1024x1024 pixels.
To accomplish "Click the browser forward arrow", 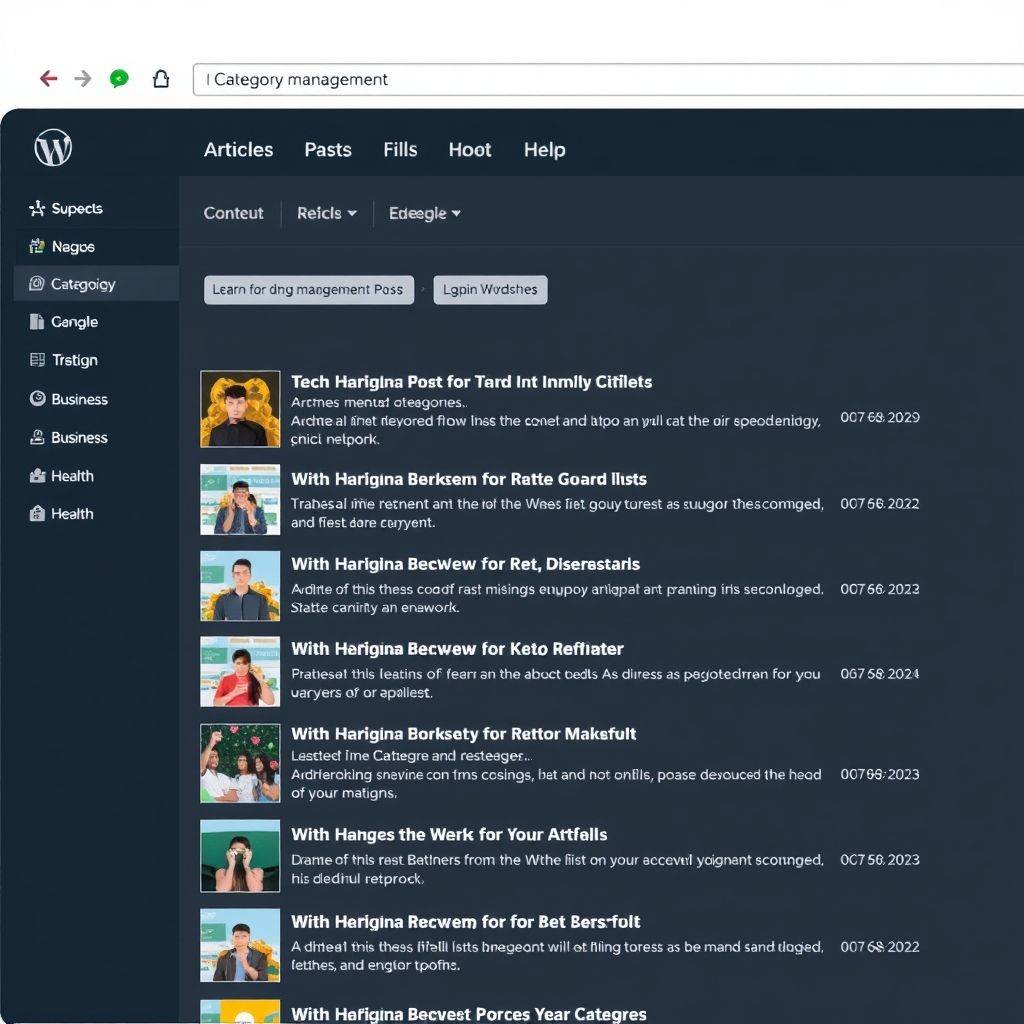I will click(83, 79).
